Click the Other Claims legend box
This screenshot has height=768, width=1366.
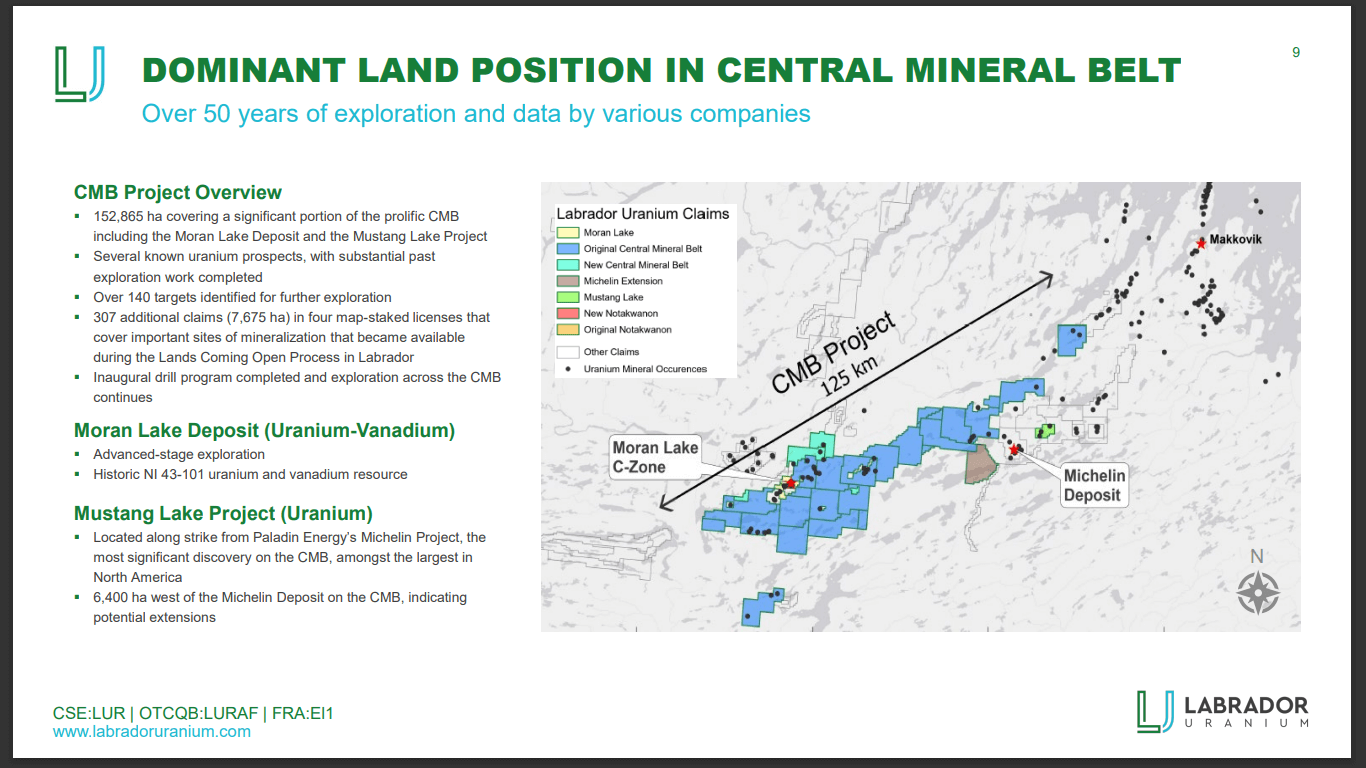567,351
